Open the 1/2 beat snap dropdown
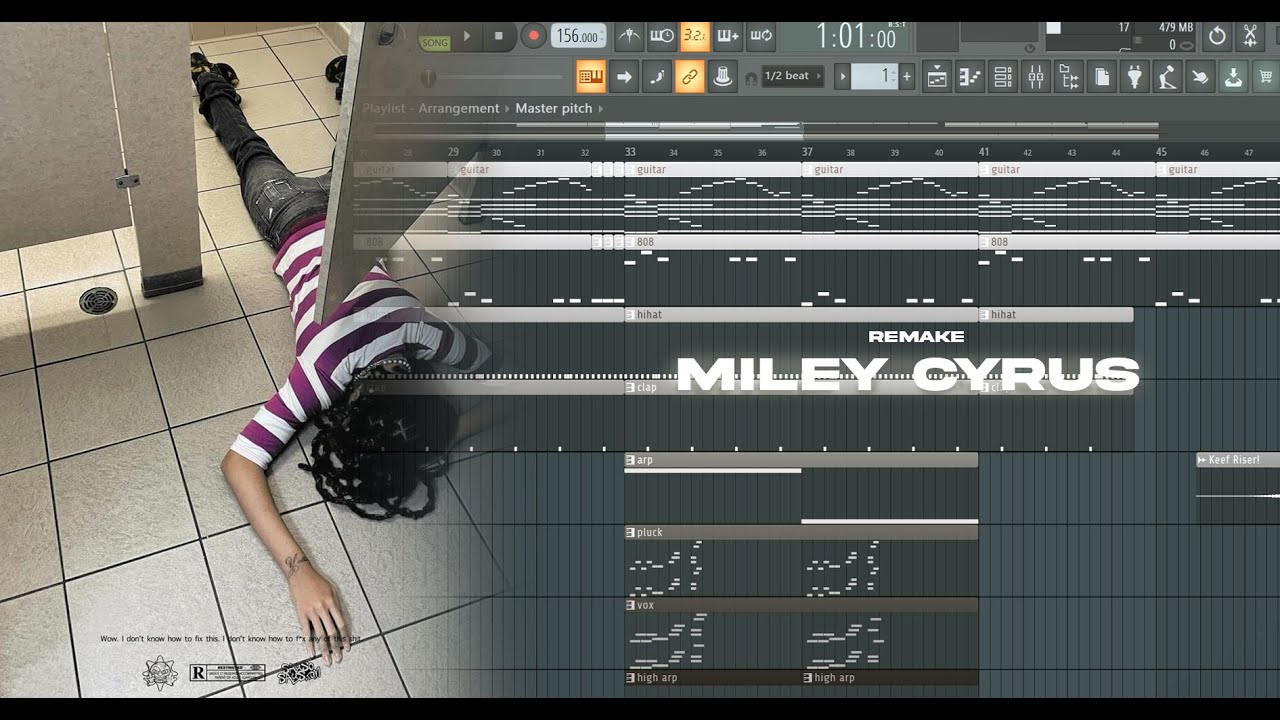The height and width of the screenshot is (720, 1280). coord(793,76)
